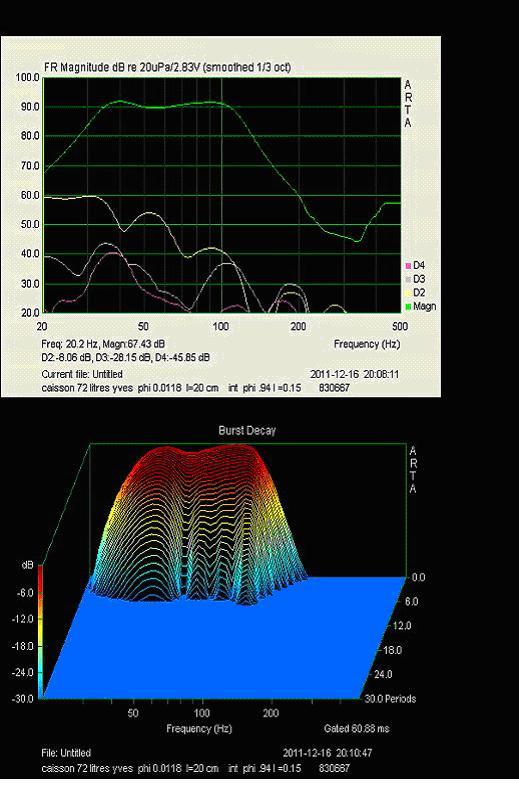Click the '500' frequency tick in top chart
This screenshot has height=796, width=519.
(x=400, y=326)
